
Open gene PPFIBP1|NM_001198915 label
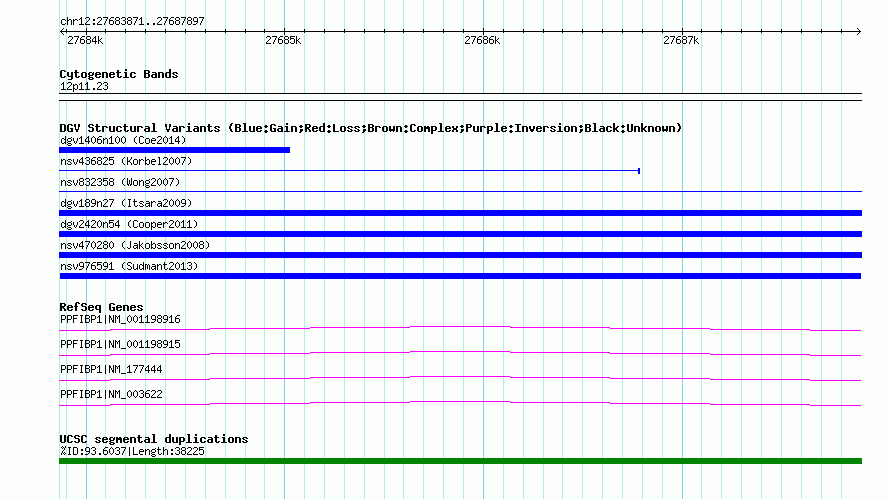pyautogui.click(x=120, y=344)
